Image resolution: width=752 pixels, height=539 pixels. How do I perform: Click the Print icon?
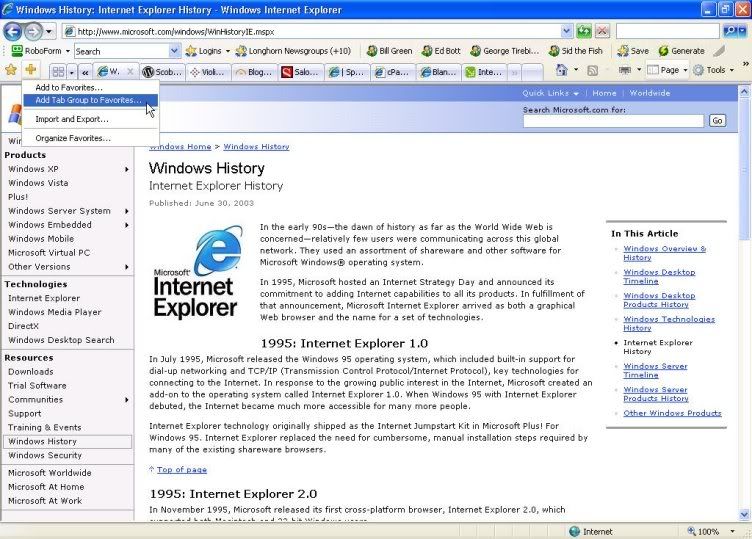tap(624, 70)
